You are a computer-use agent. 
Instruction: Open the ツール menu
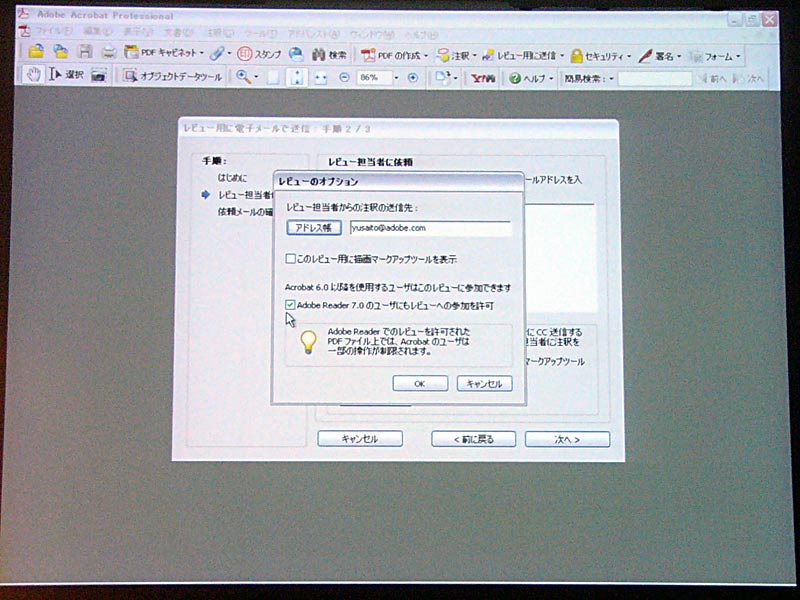(x=261, y=34)
